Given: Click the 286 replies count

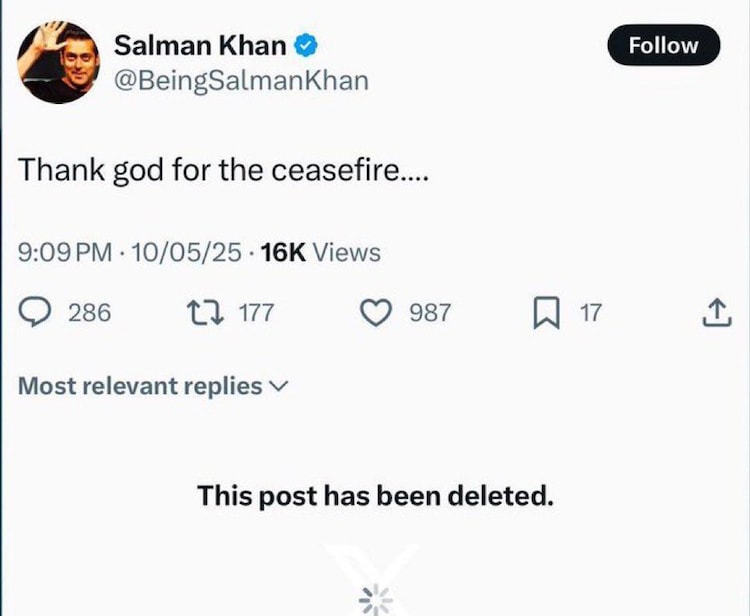Looking at the screenshot, I should click(89, 313).
